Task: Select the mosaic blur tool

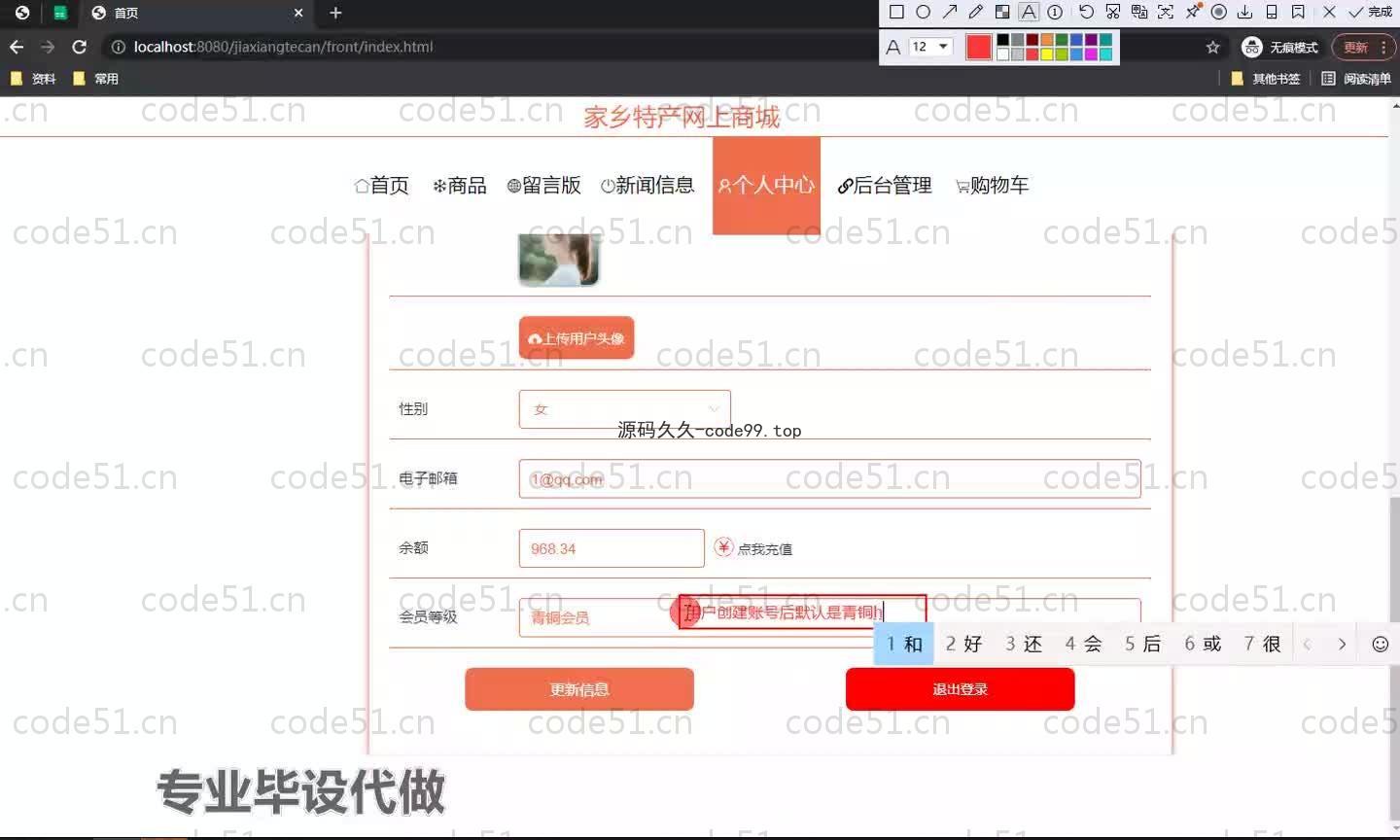Action: [1002, 13]
